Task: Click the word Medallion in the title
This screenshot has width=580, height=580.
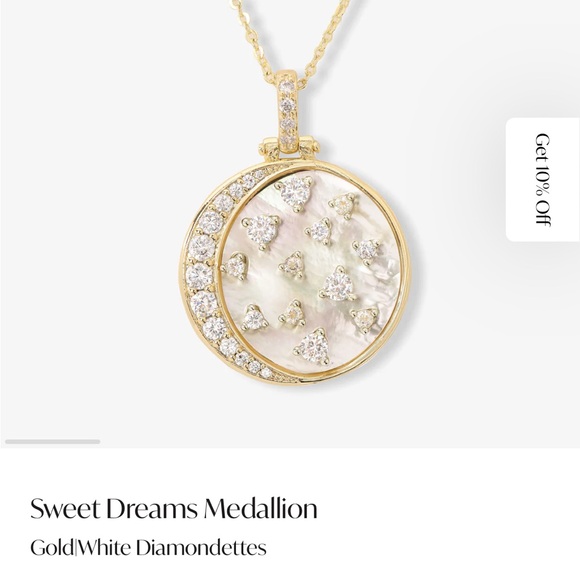Action: tap(260, 509)
